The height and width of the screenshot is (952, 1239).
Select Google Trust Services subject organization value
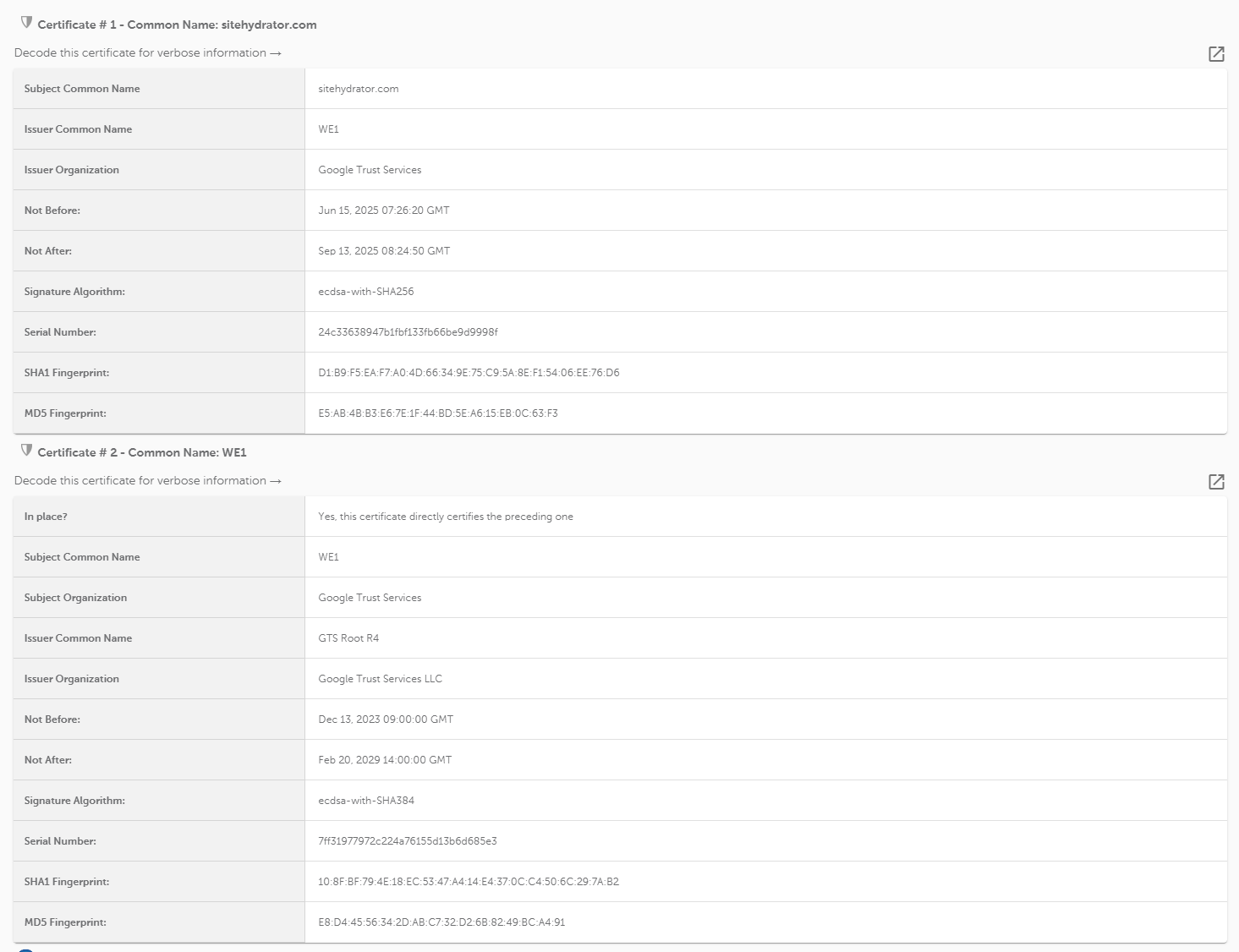click(x=370, y=598)
